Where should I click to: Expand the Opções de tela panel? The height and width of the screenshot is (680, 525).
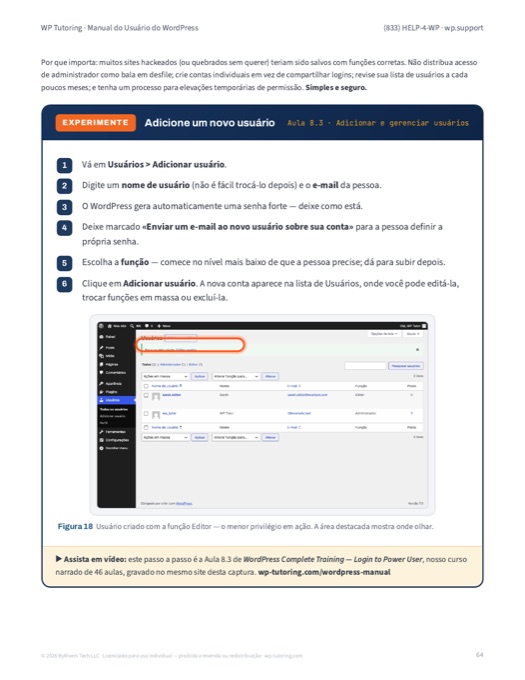pyautogui.click(x=384, y=334)
